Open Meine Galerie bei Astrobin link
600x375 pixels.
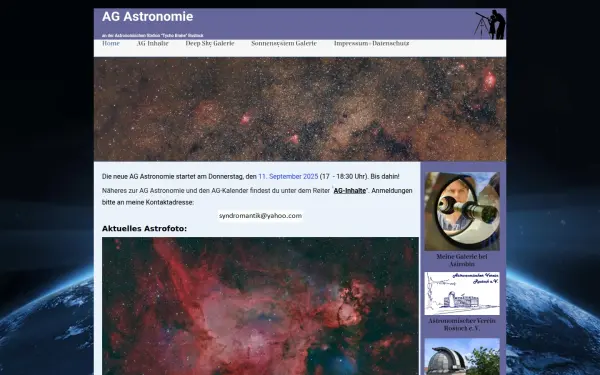462,260
